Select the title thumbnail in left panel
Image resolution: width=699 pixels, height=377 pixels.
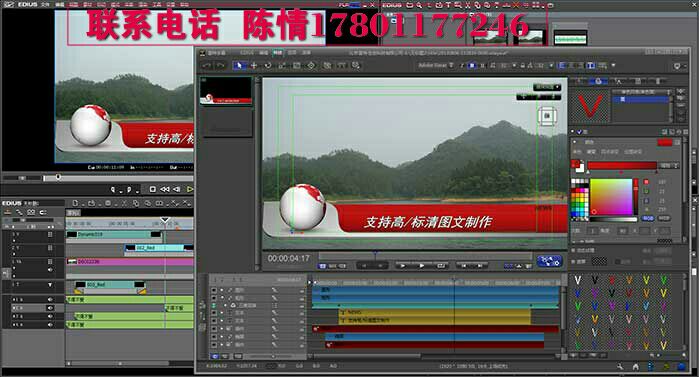(x=226, y=91)
